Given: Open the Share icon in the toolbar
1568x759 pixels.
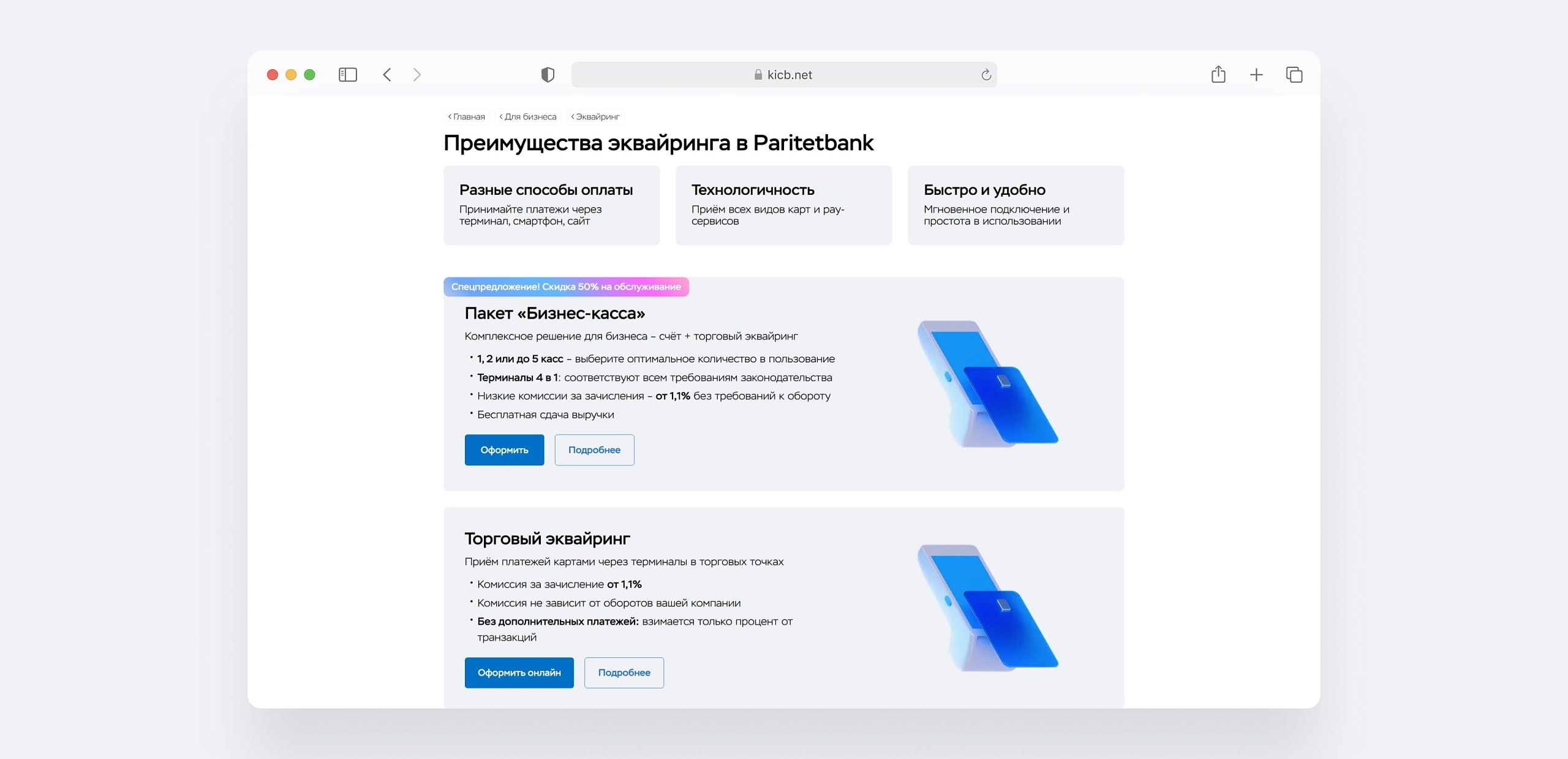Looking at the screenshot, I should coord(1218,75).
